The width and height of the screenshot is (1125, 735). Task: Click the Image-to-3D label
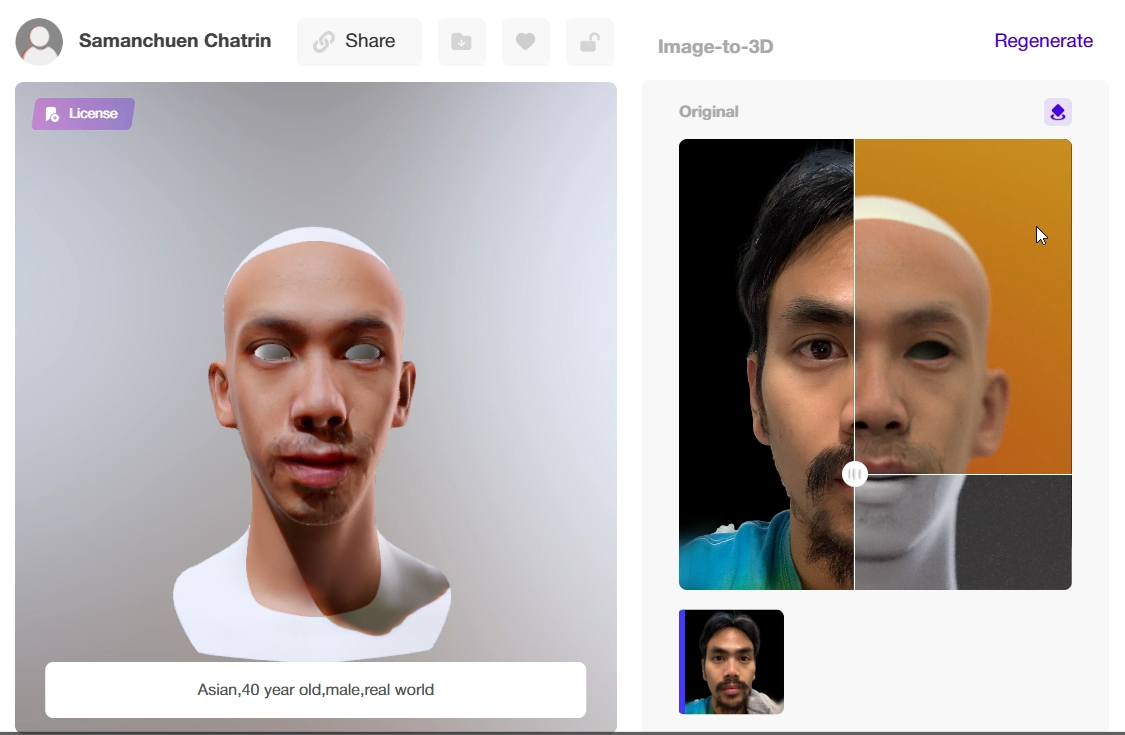coord(715,47)
